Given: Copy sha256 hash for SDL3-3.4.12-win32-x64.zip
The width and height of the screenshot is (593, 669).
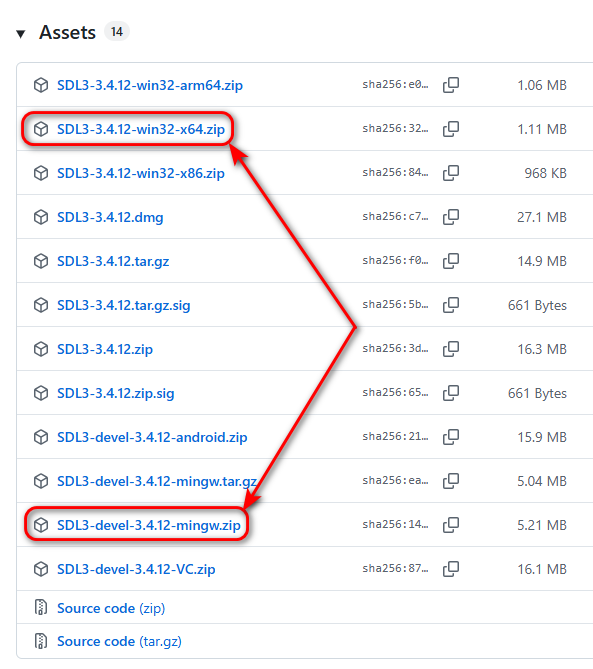Looking at the screenshot, I should point(451,129).
